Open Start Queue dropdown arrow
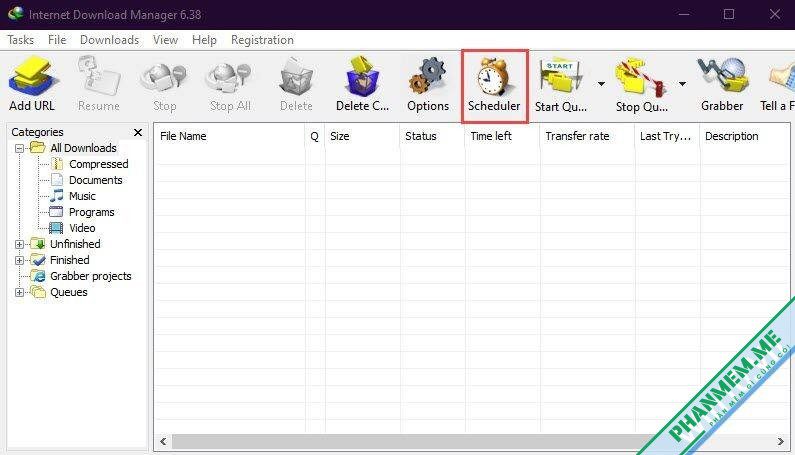This screenshot has height=455, width=795. [x=601, y=84]
